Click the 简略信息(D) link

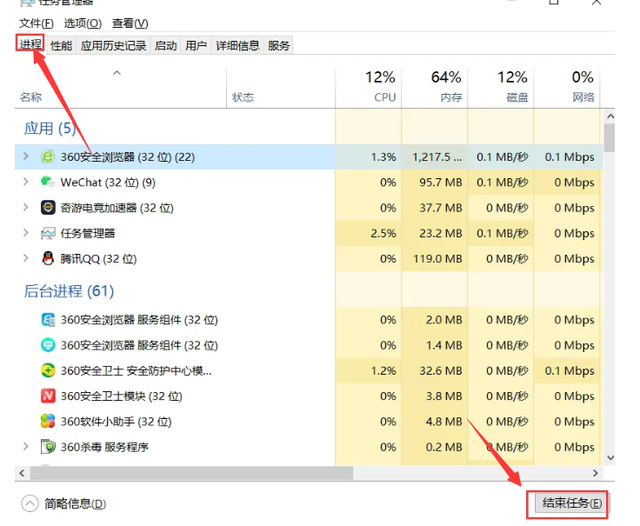75,504
